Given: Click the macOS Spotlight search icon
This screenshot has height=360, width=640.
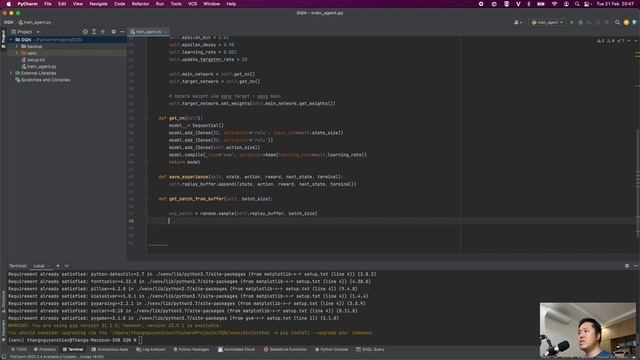Looking at the screenshot, I should 577,4.
